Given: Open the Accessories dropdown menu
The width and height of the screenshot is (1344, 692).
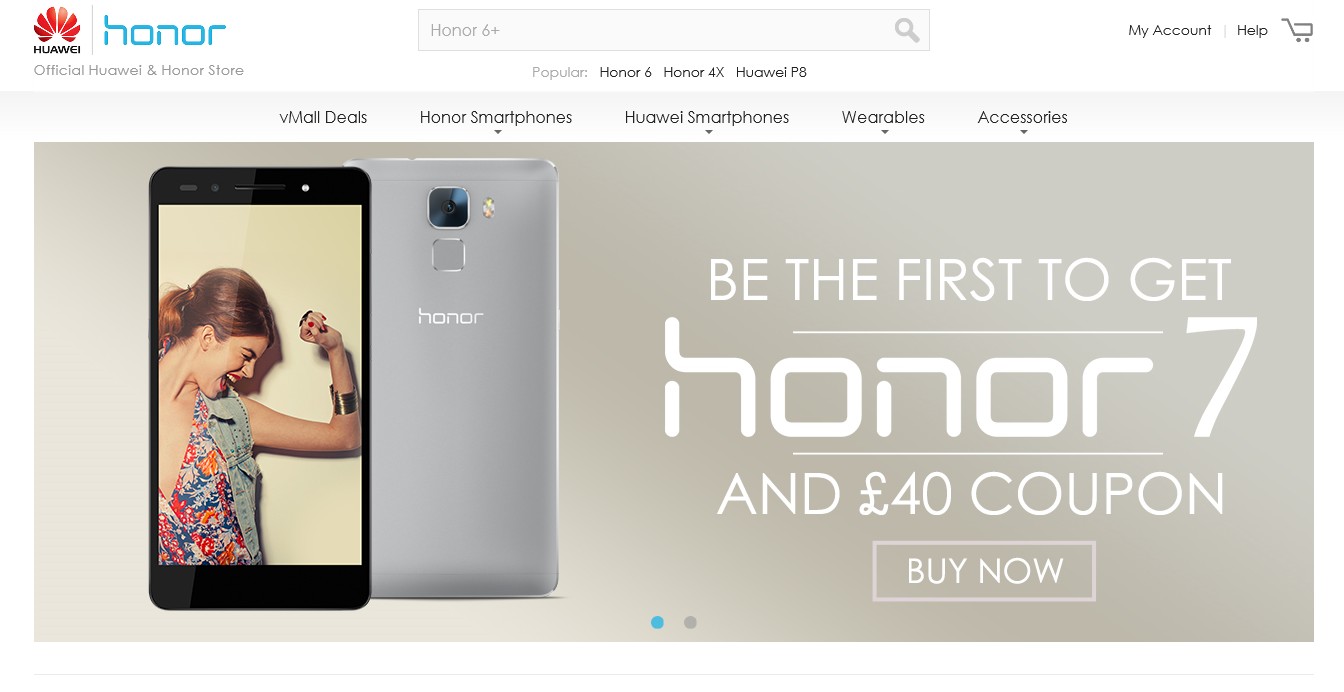Looking at the screenshot, I should 1022,117.
